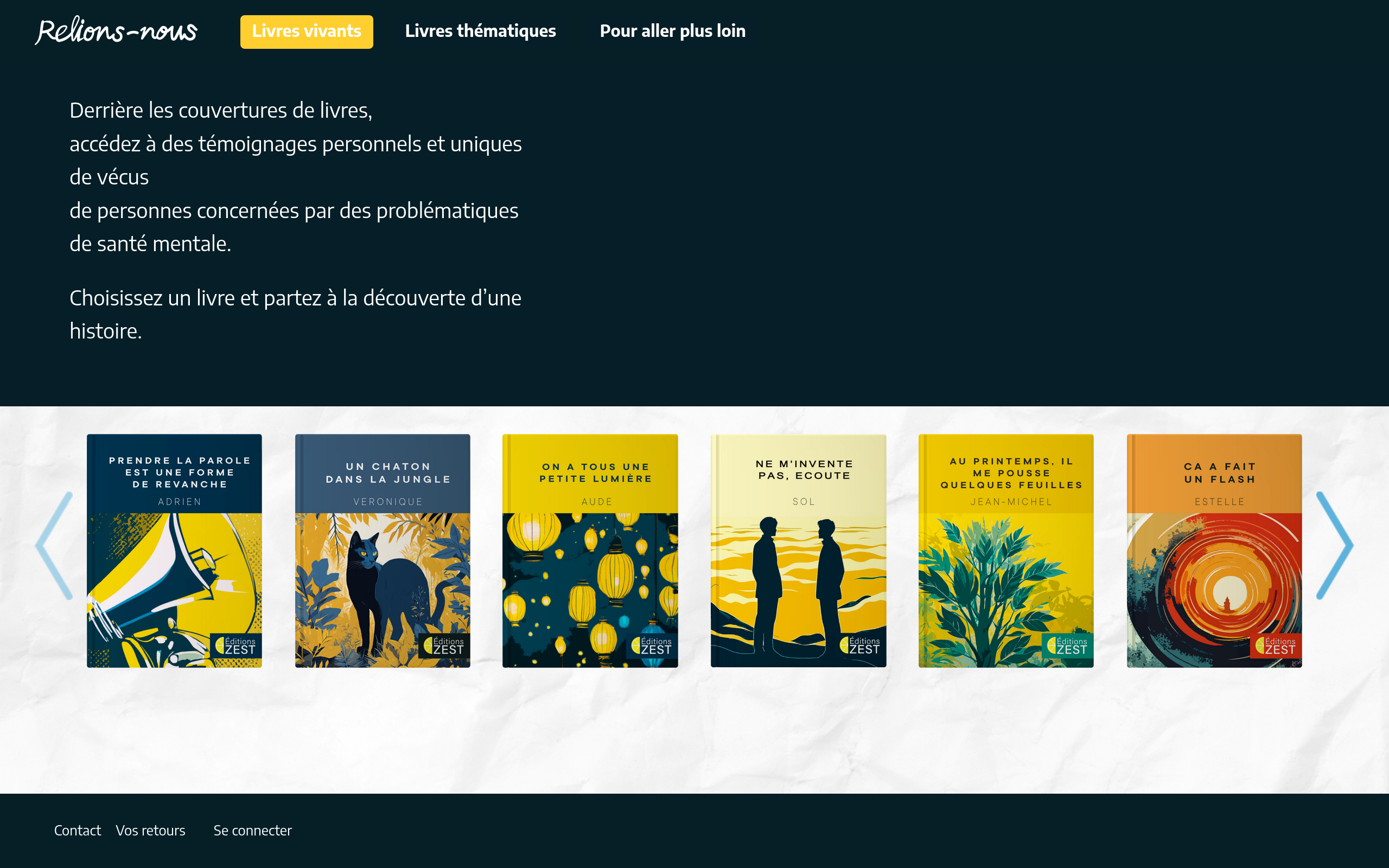Click the 'Choisissez un livre' sentence
The image size is (1389, 868).
pyautogui.click(x=296, y=314)
